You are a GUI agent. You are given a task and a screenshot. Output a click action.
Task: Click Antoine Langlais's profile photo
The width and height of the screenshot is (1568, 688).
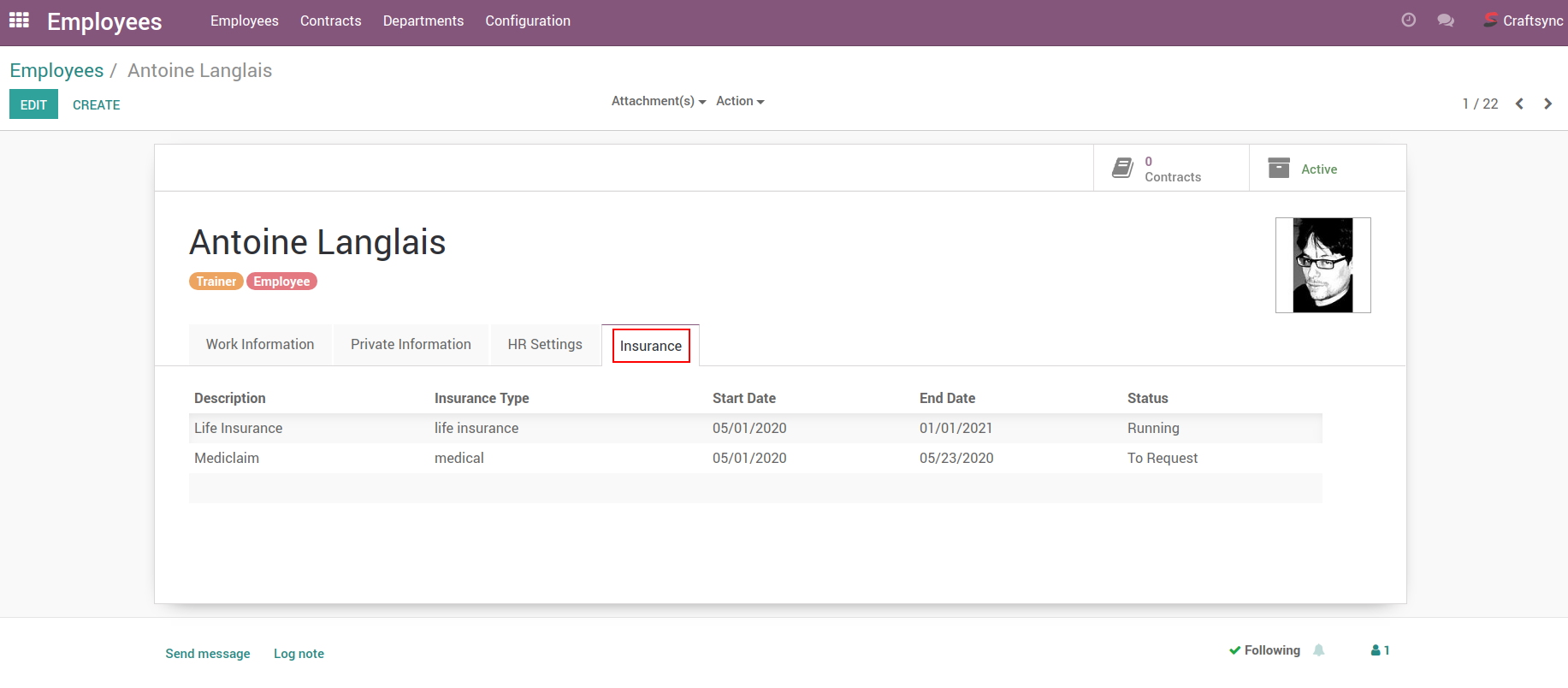[1322, 265]
